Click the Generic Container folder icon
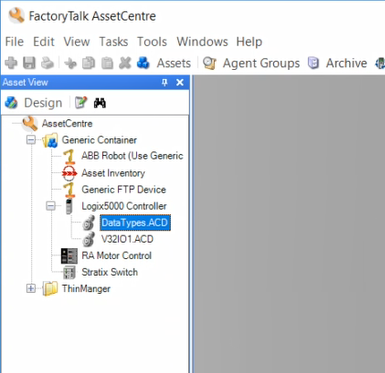Viewport: 385px width, 373px height. pos(50,140)
